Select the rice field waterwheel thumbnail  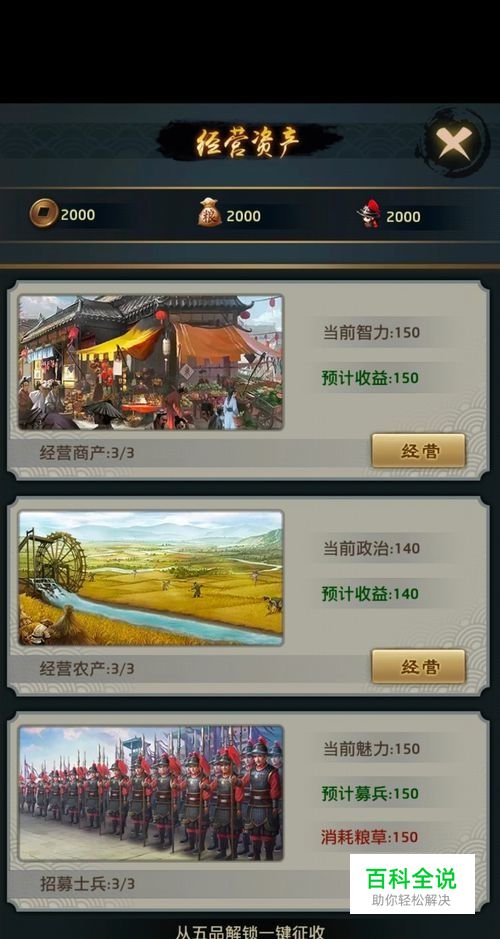150,578
